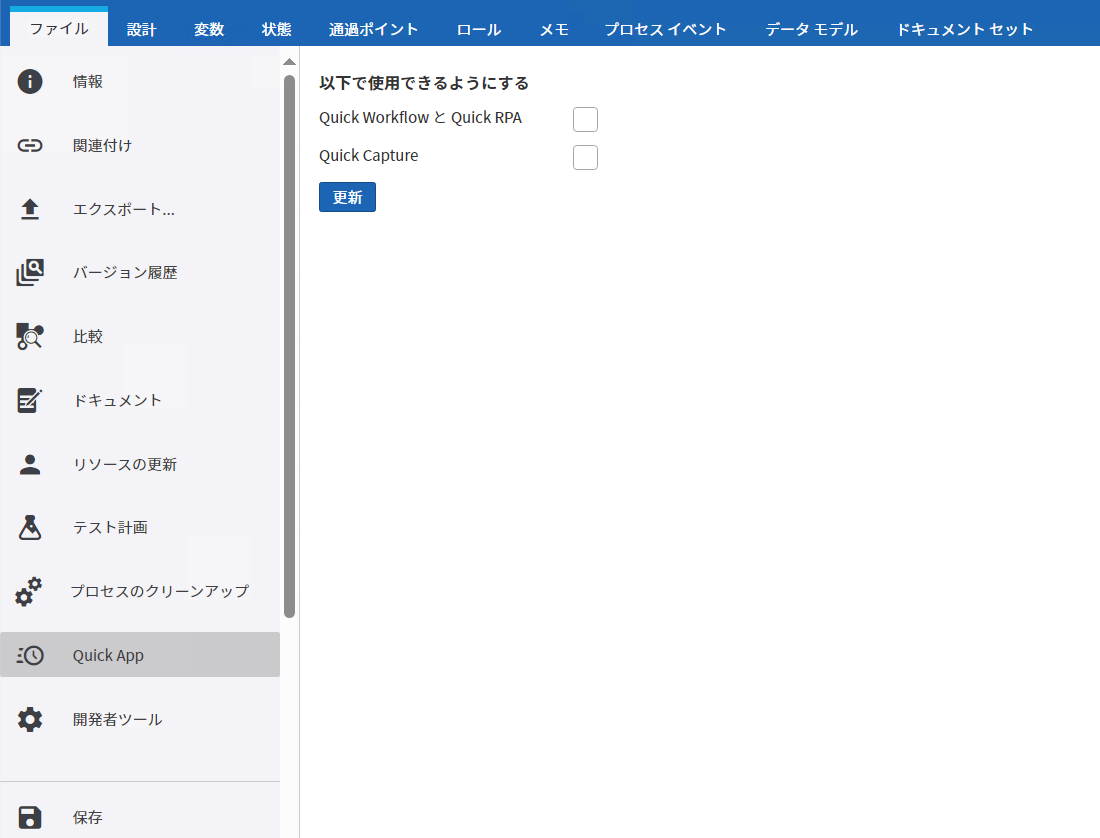Click the プロセスのクリーンアップ gears icon
1100x838 pixels.
tap(29, 591)
